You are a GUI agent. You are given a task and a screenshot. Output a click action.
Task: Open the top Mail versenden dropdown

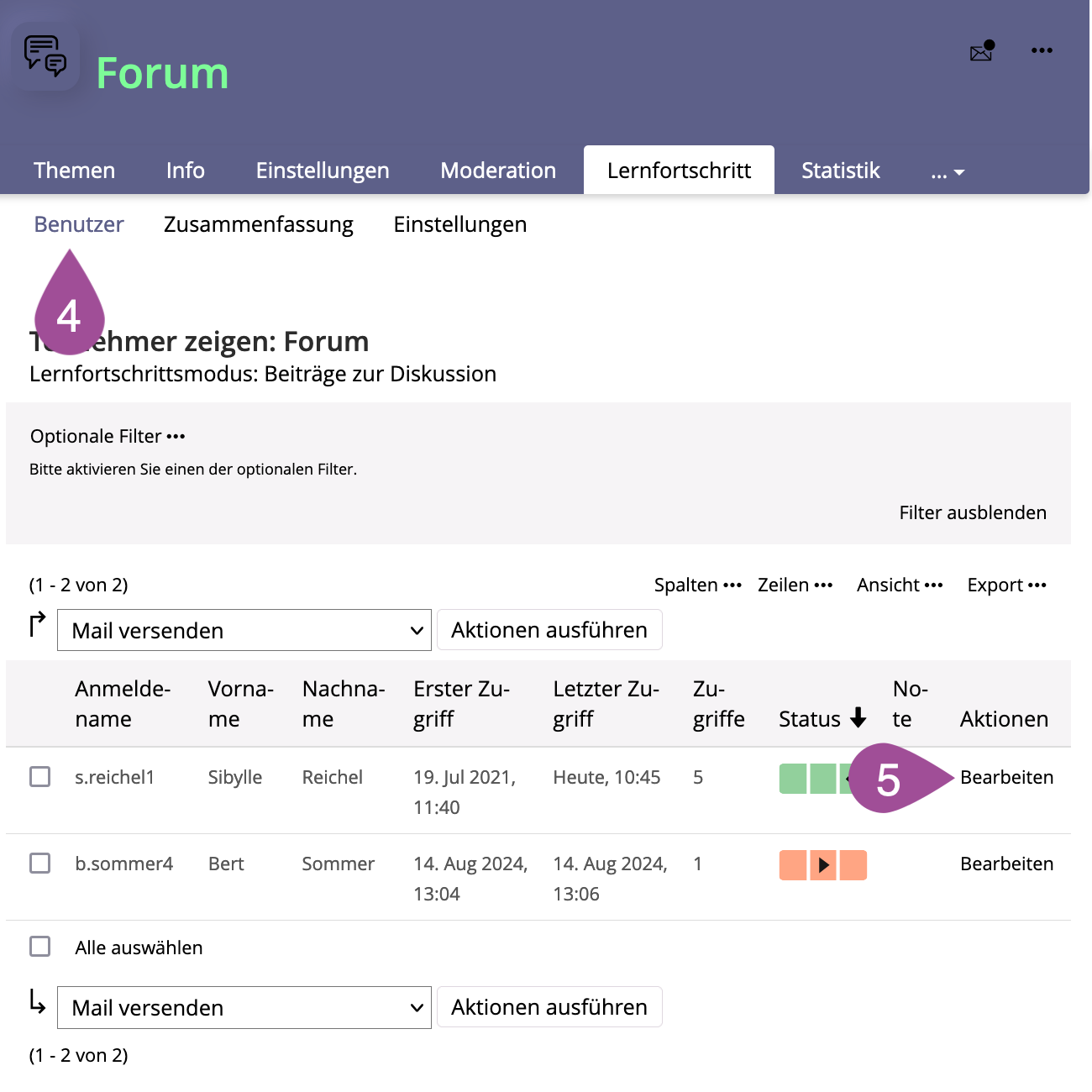[x=244, y=630]
